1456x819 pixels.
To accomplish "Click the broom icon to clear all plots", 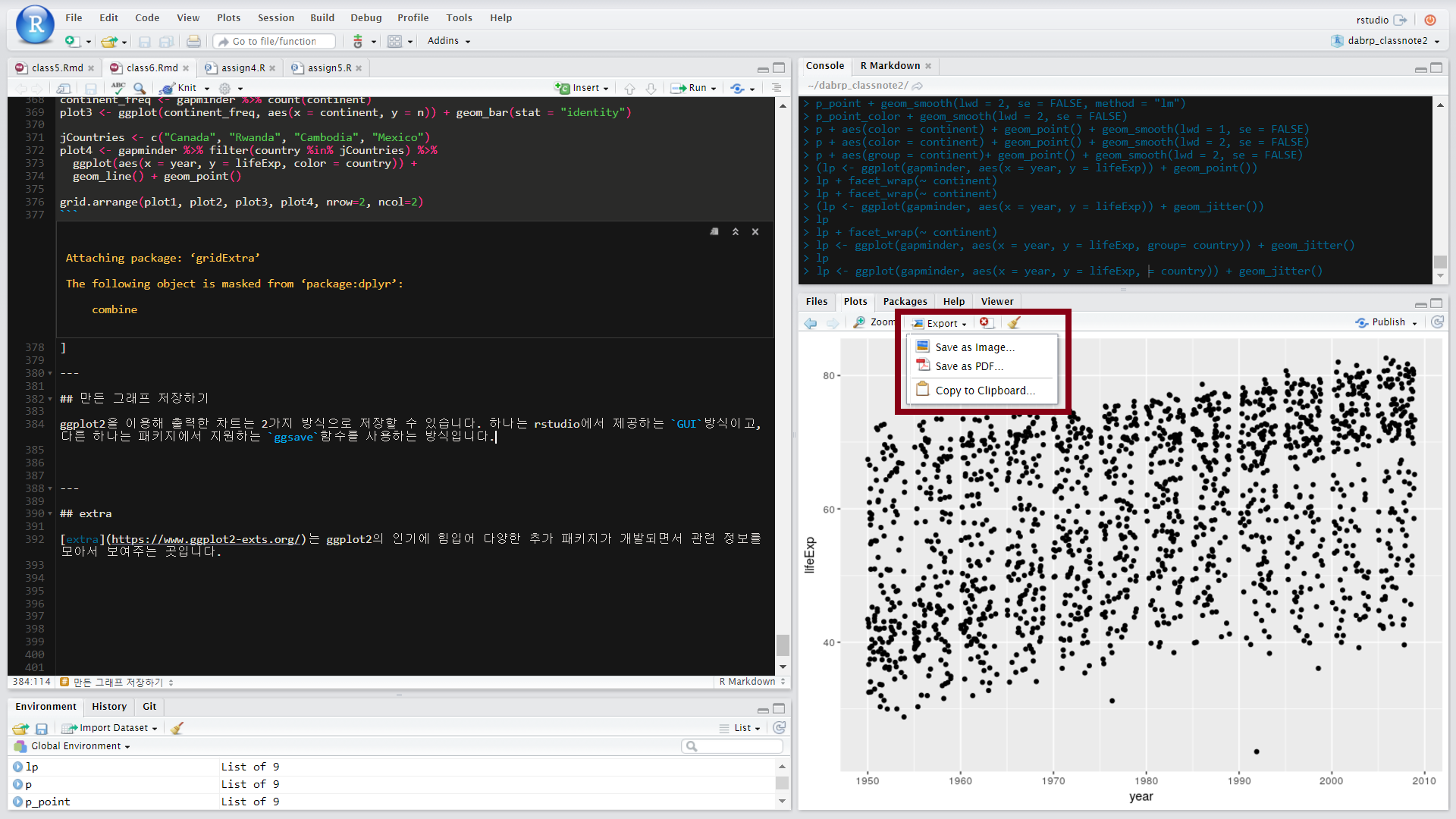I will pyautogui.click(x=1014, y=323).
